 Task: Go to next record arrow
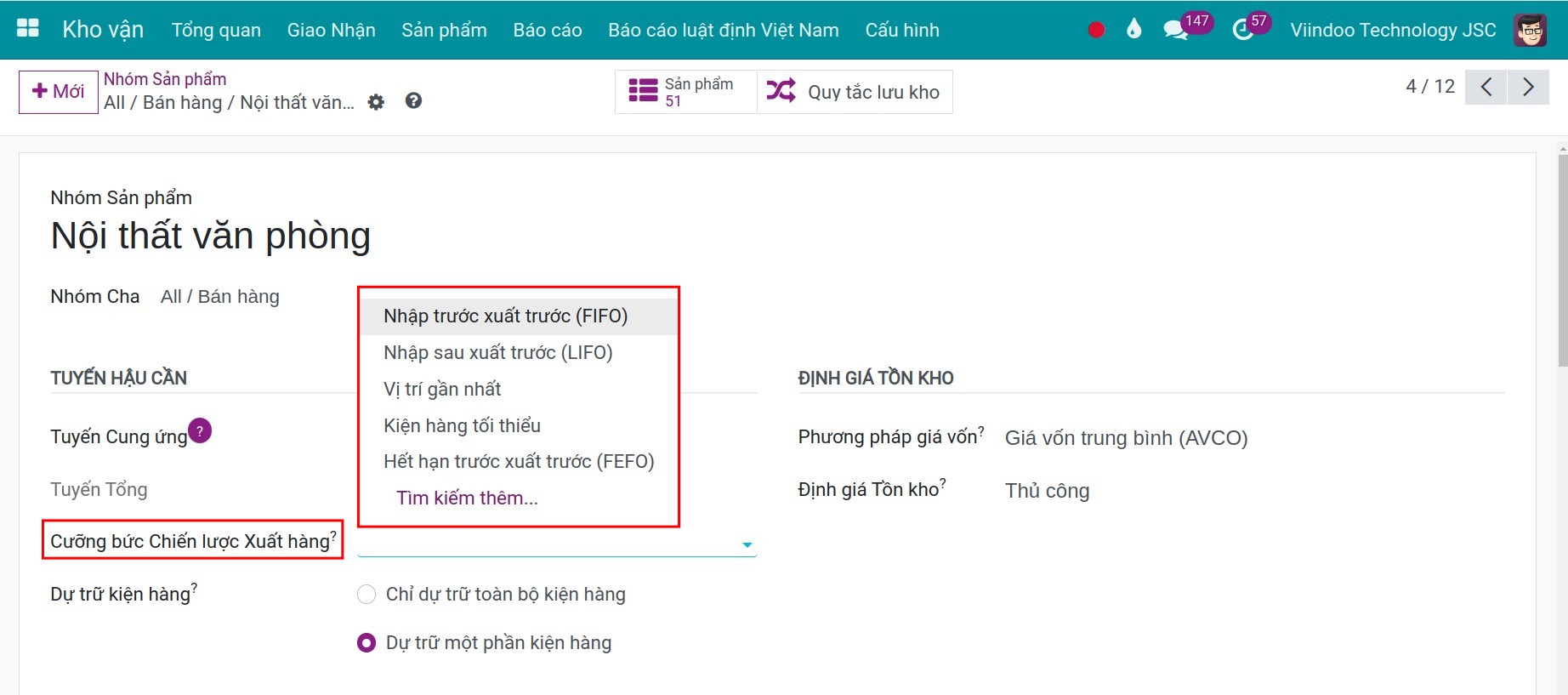click(1528, 87)
